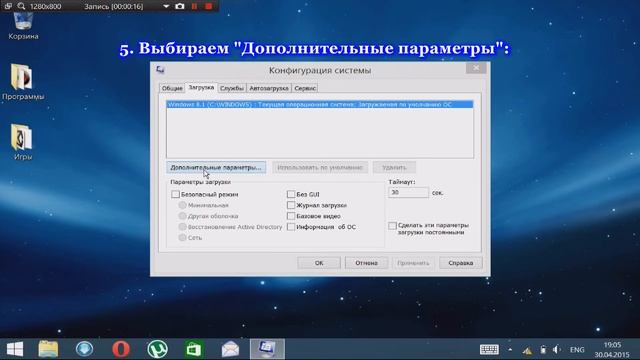Open the Программы desktop folder
The width and height of the screenshot is (640, 360).
22,82
